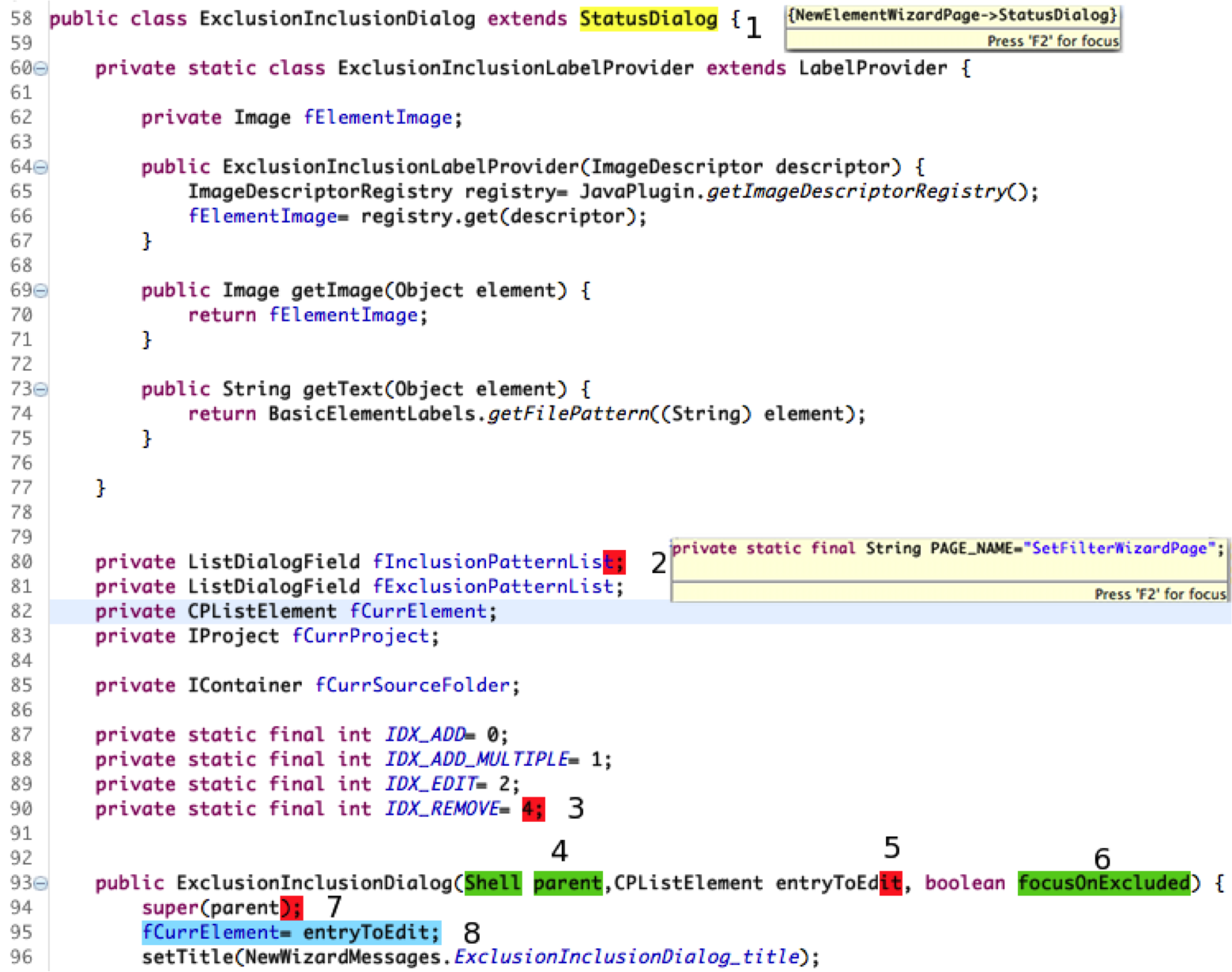Click the yellow highlighted StatusDialog class name
The width and height of the screenshot is (1232, 972).
pos(648,19)
